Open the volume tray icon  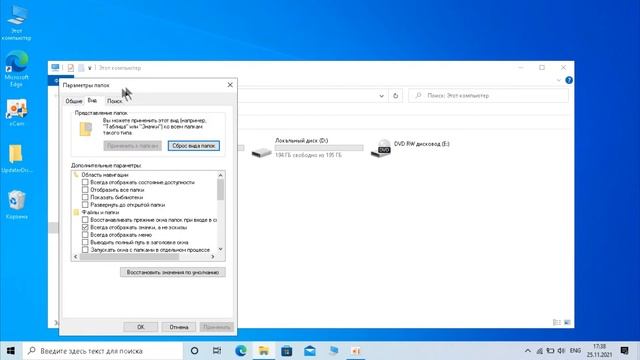[x=561, y=351]
